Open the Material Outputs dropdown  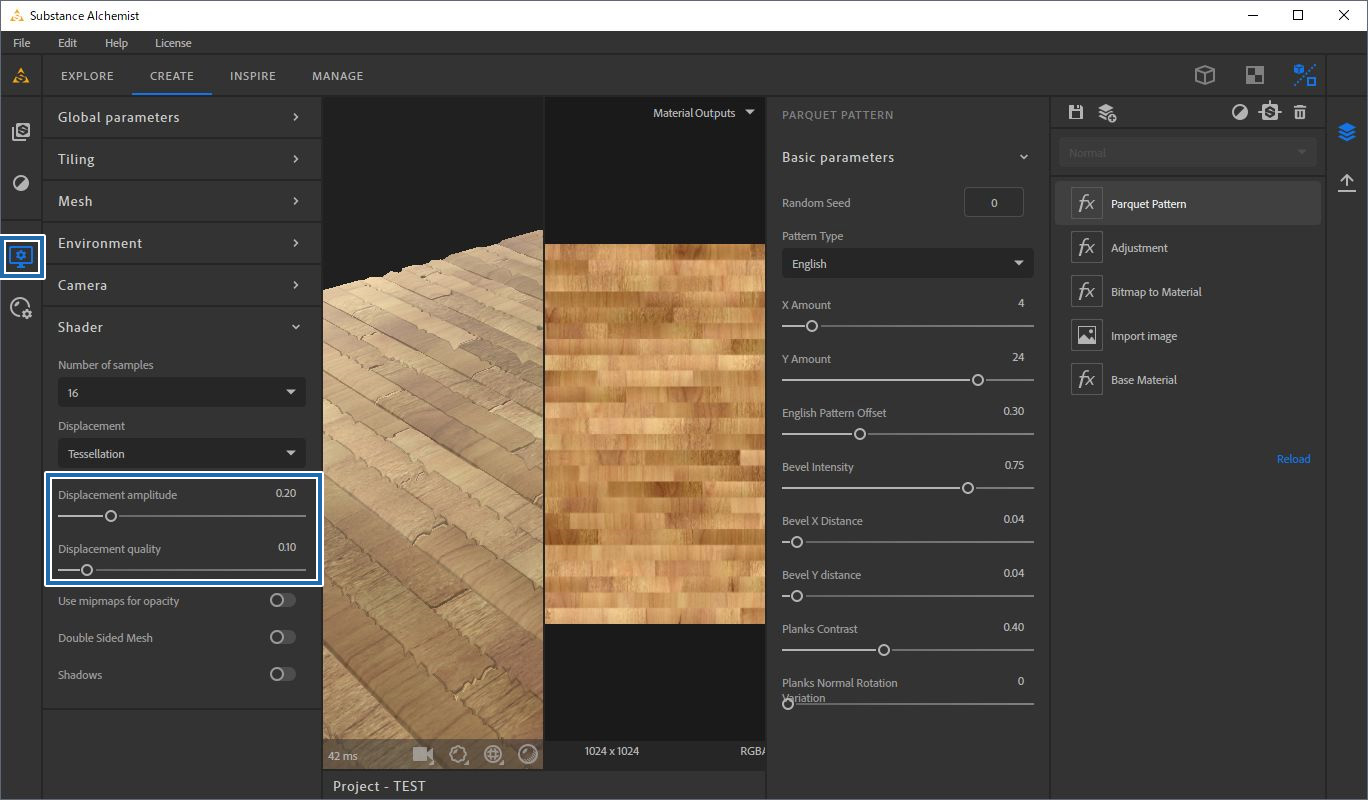point(703,113)
